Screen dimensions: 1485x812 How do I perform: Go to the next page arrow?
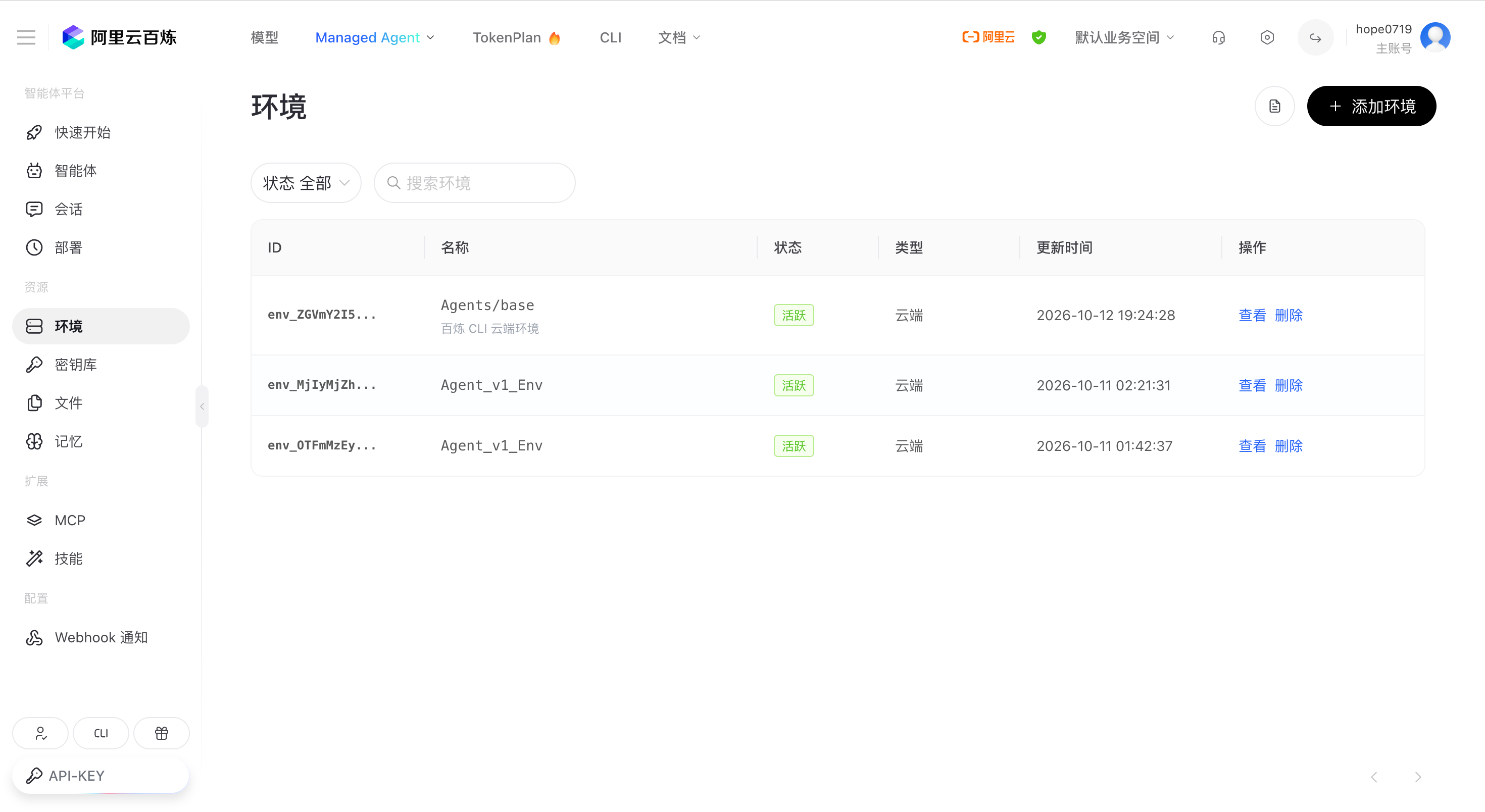1417,777
